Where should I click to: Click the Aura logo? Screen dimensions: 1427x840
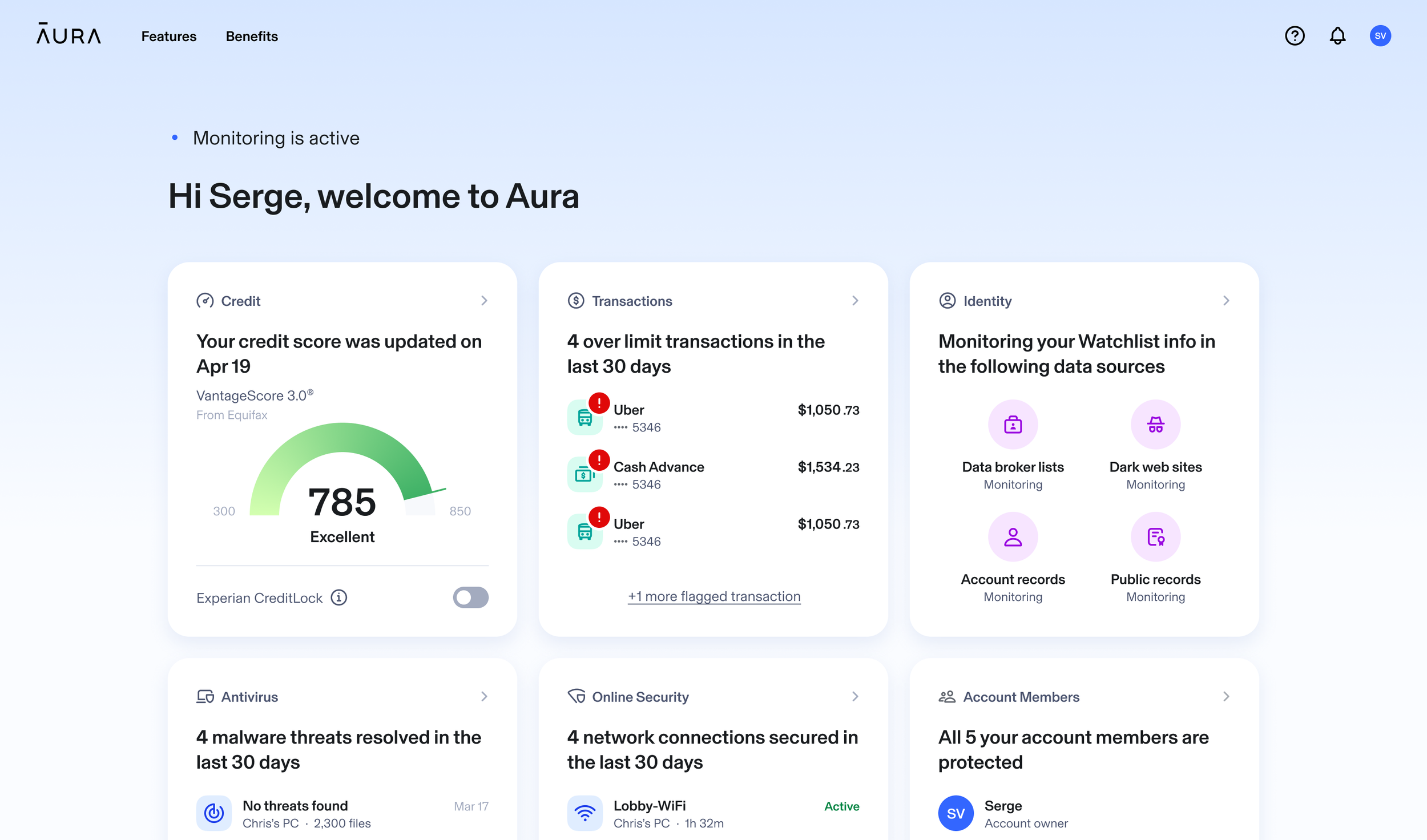tap(69, 34)
